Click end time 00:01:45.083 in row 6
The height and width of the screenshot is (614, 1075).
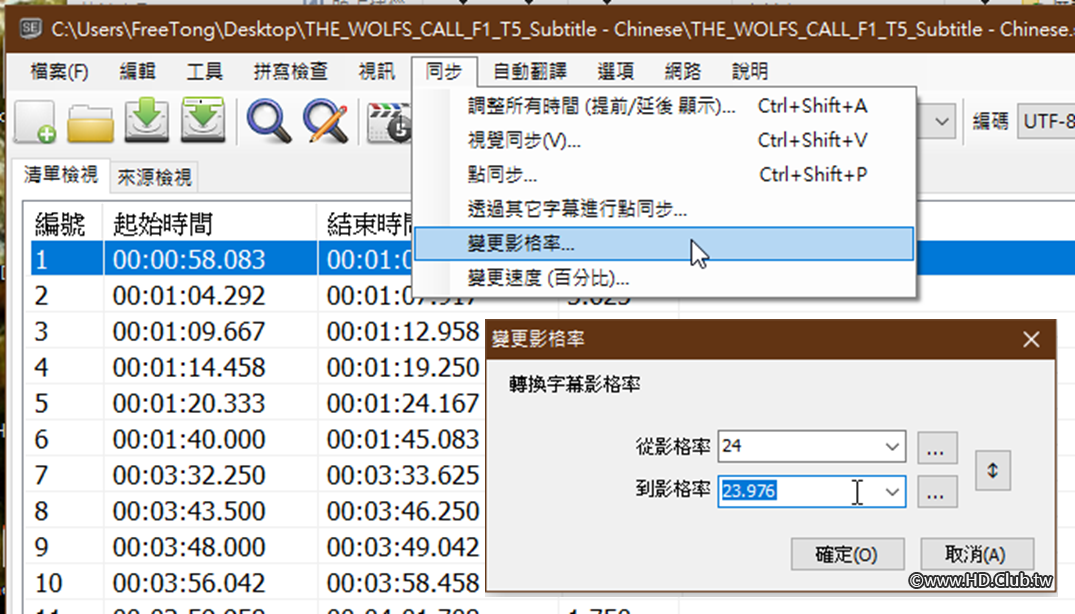point(403,439)
